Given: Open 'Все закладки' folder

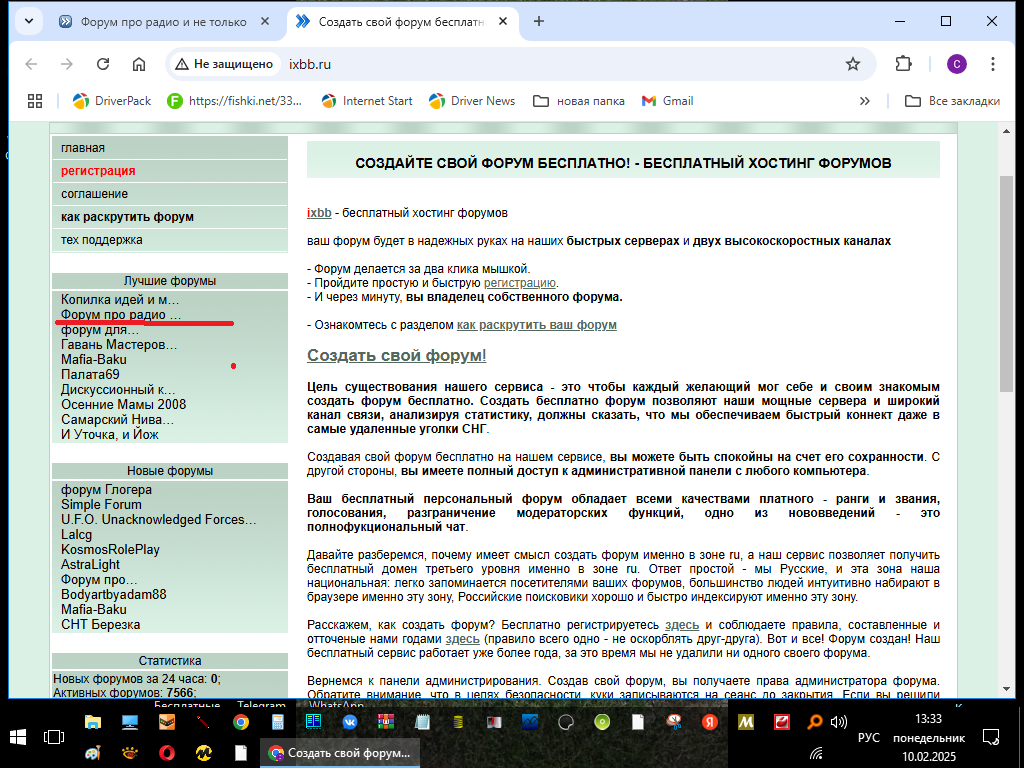Looking at the screenshot, I should 952,101.
